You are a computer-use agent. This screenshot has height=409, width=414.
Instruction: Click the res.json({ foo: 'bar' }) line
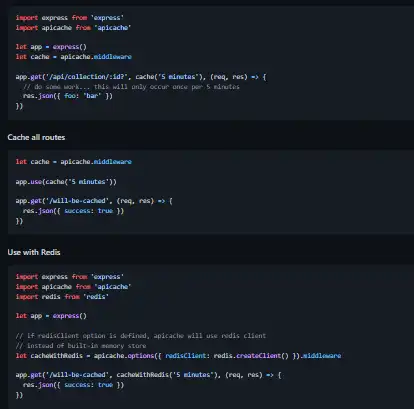(x=68, y=96)
